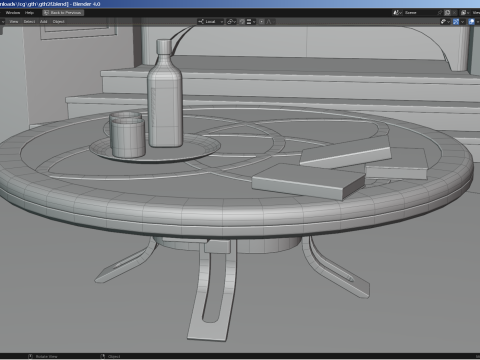Click the Object mouse hint icon in status bar
This screenshot has width=480, height=360.
(x=103, y=356)
